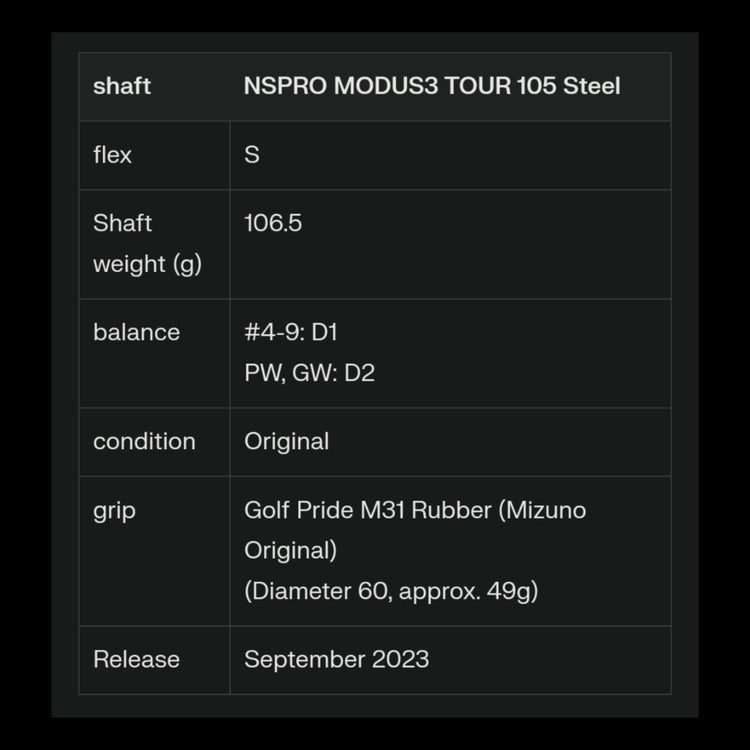Click the "PW, GW: D2" balance line
Viewport: 750px width, 750px height.
coord(309,373)
